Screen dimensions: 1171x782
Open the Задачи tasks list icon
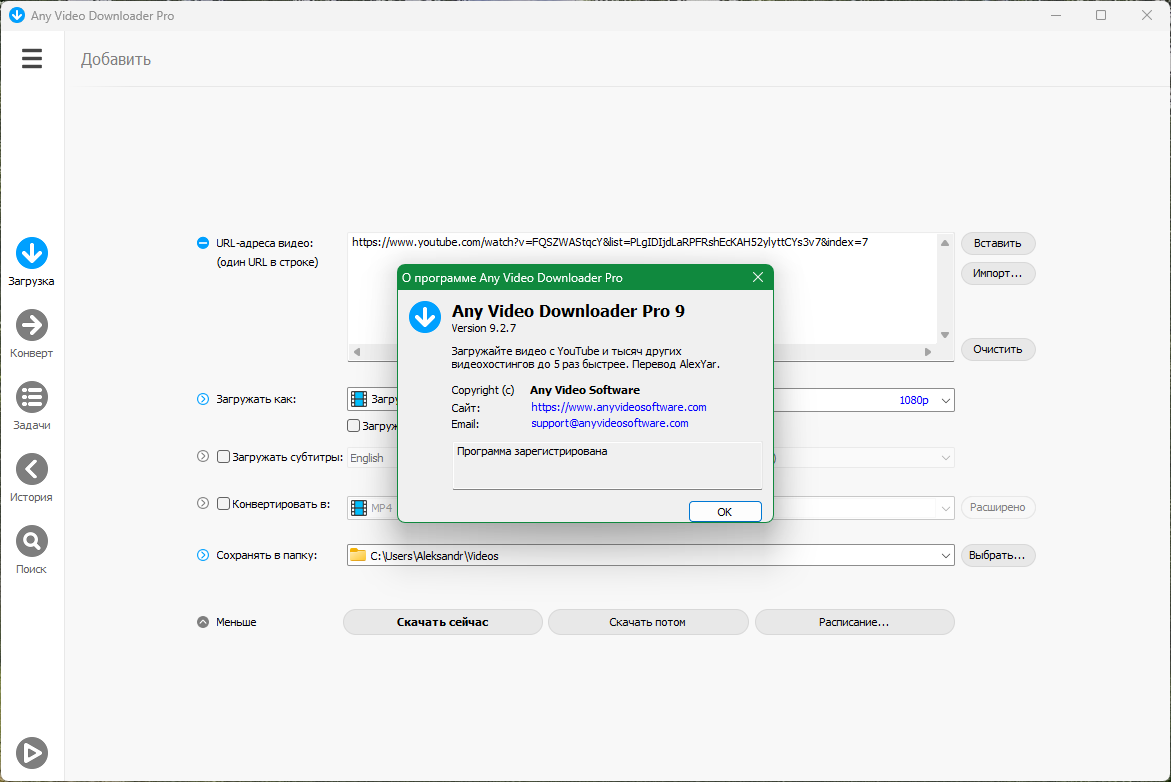(x=31, y=397)
